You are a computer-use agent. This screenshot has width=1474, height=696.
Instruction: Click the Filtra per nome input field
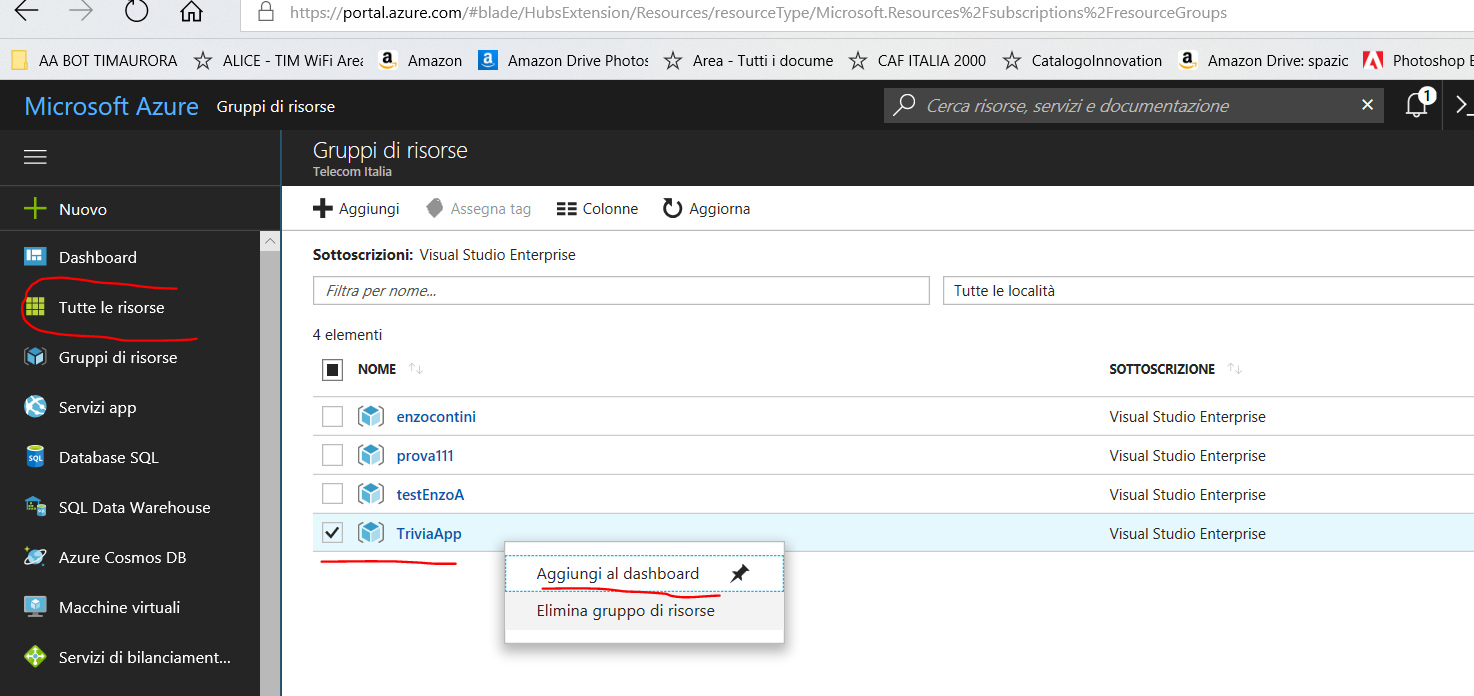tap(621, 291)
